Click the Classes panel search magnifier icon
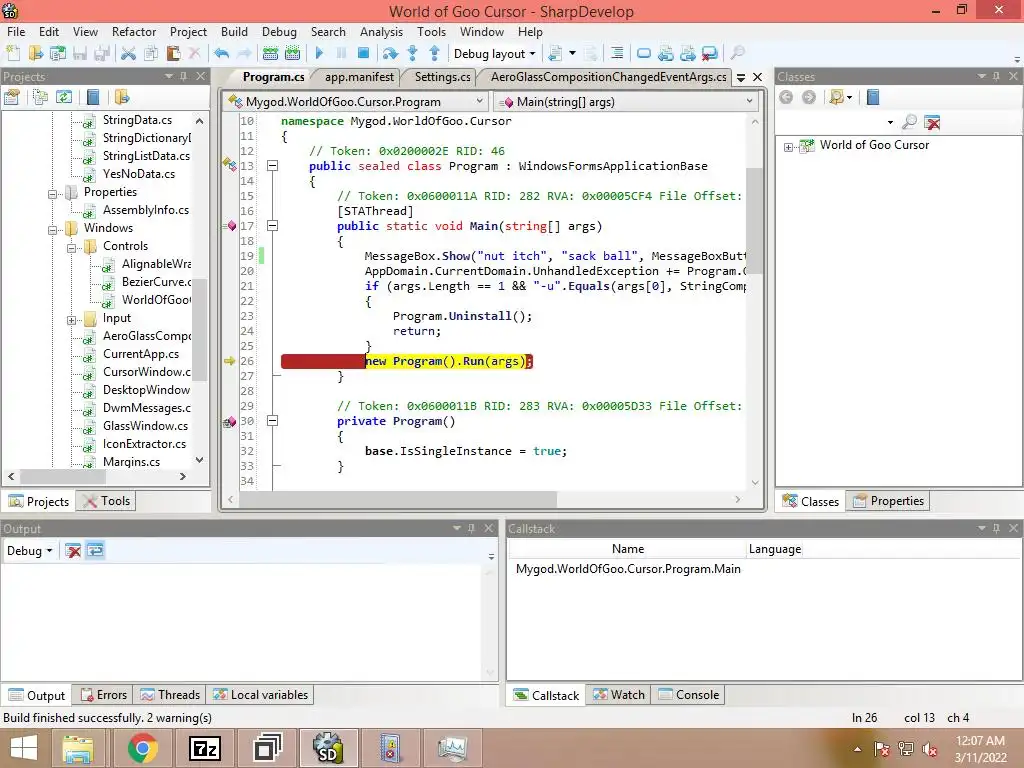The width and height of the screenshot is (1024, 768). (x=909, y=121)
